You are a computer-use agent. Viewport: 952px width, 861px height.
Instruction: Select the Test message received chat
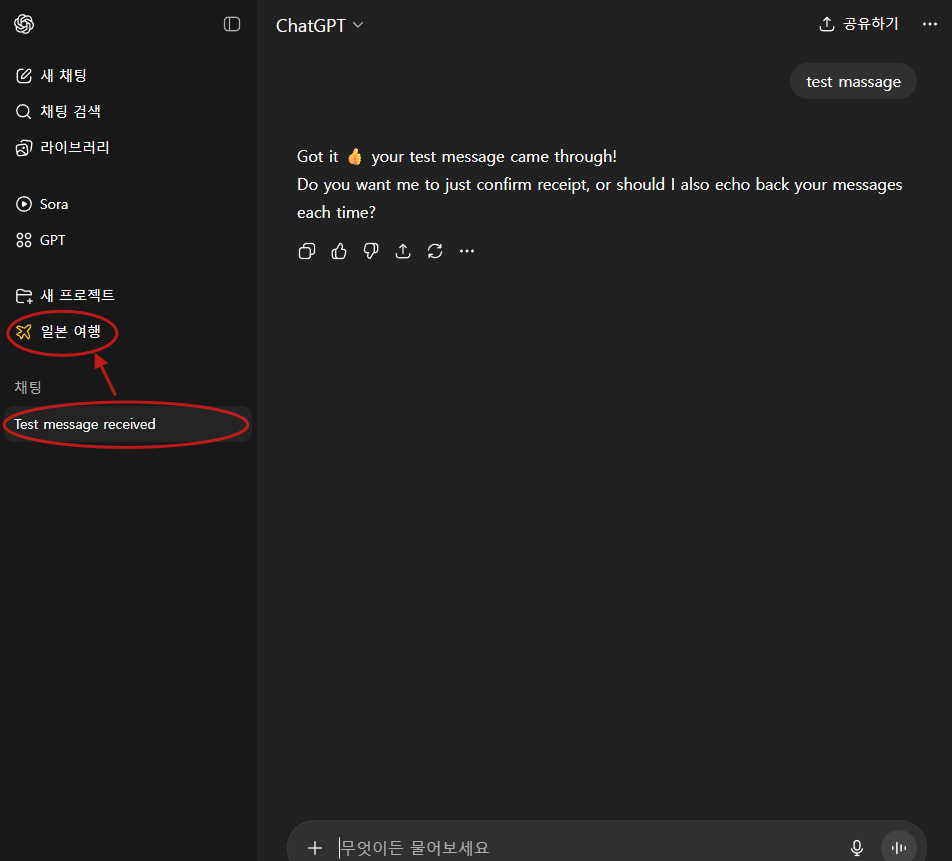(x=85, y=424)
